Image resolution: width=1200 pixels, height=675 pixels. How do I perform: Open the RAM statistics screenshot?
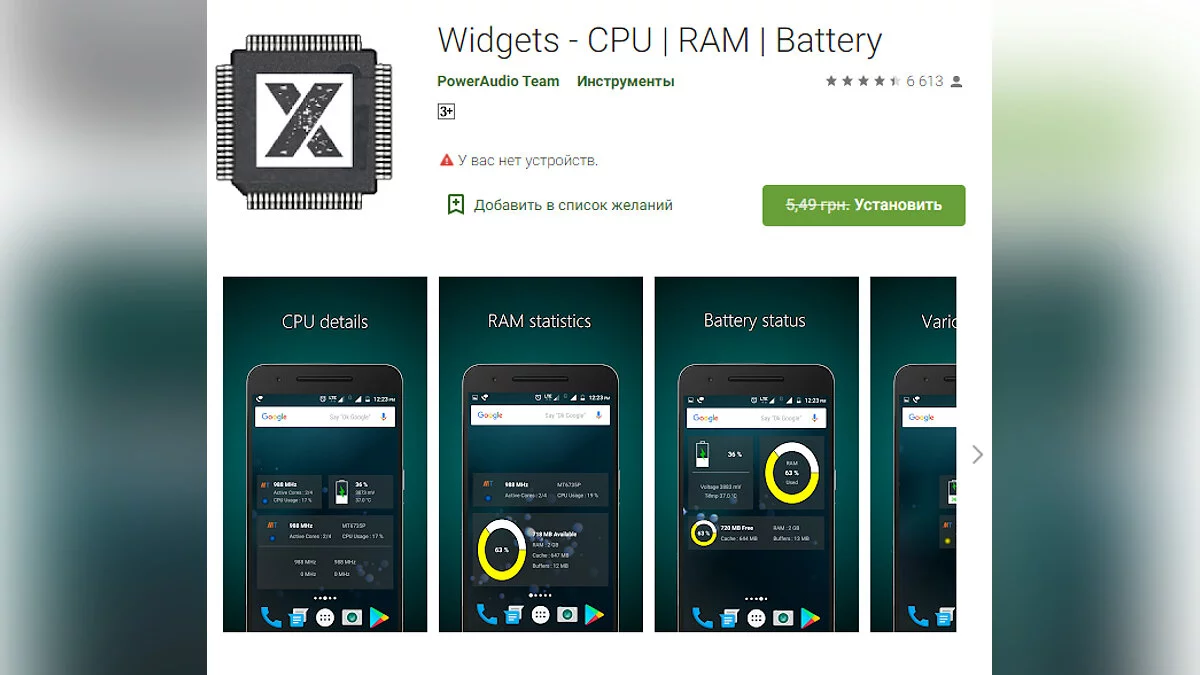[x=541, y=454]
